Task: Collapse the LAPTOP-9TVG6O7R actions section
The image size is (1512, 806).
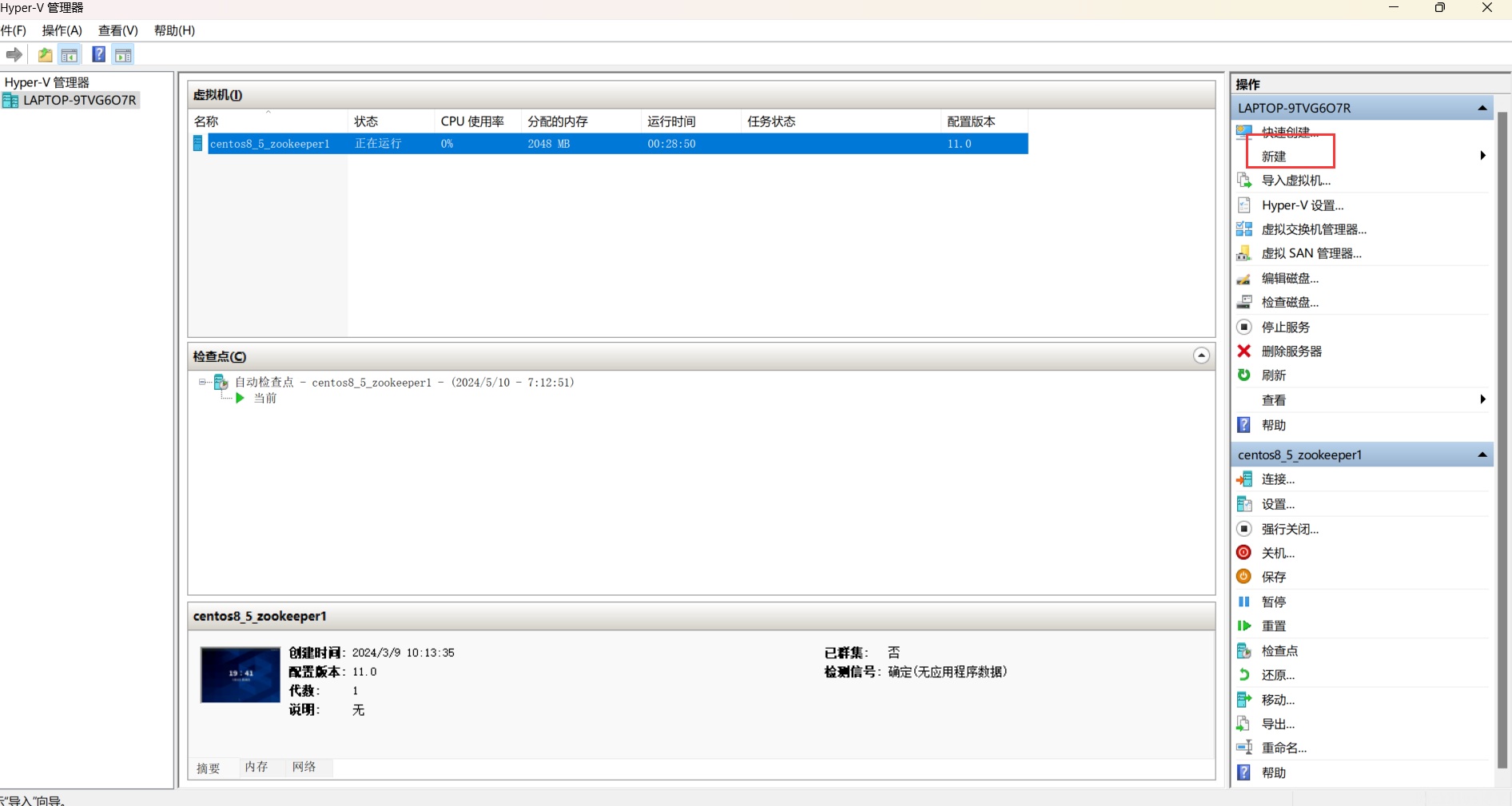Action: 1482,108
